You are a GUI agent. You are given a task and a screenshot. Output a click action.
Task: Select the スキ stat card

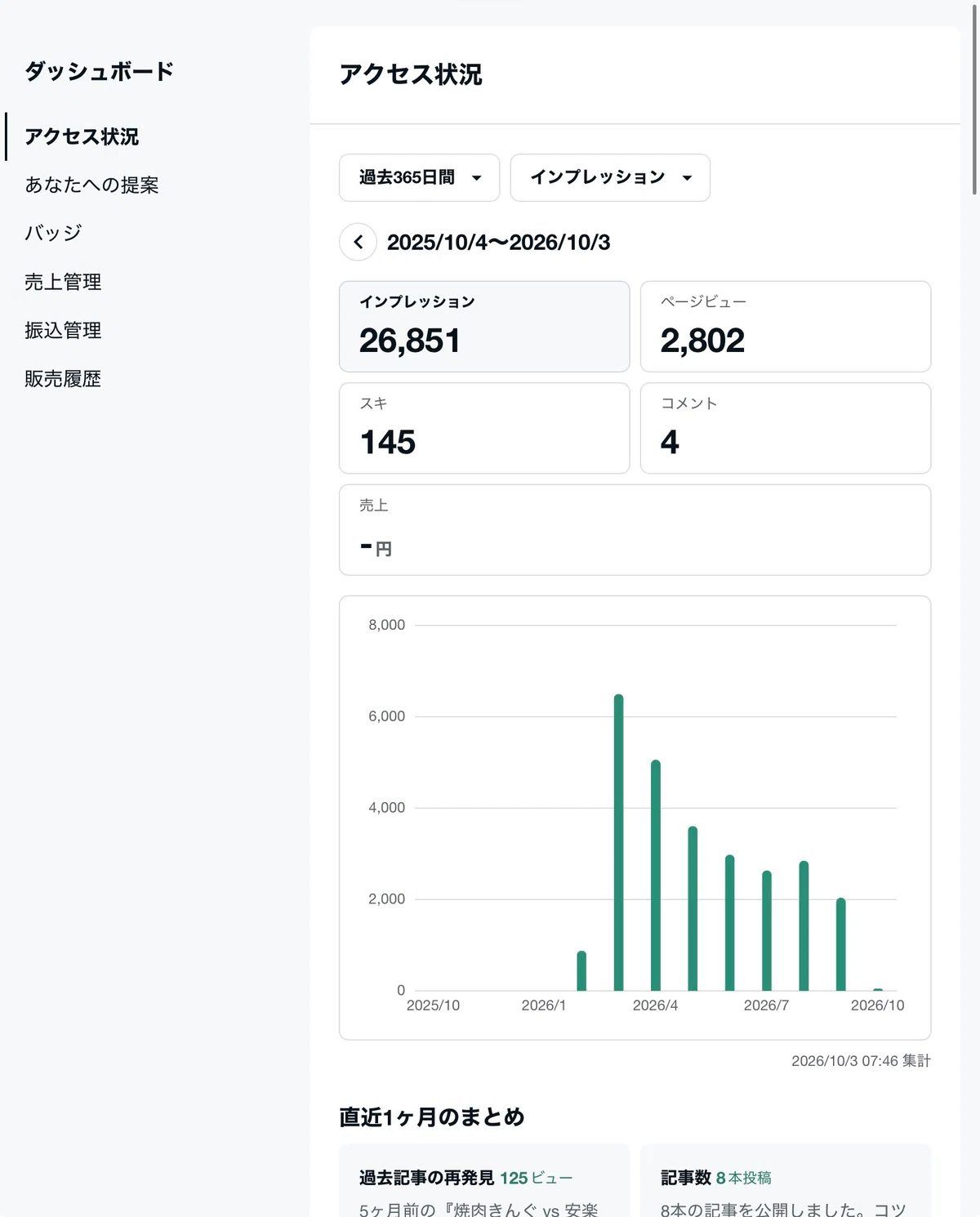(484, 428)
